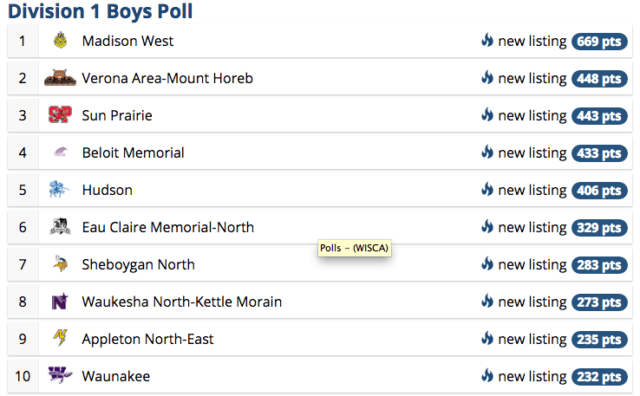Select the Sun Prairie red logo

60,115
